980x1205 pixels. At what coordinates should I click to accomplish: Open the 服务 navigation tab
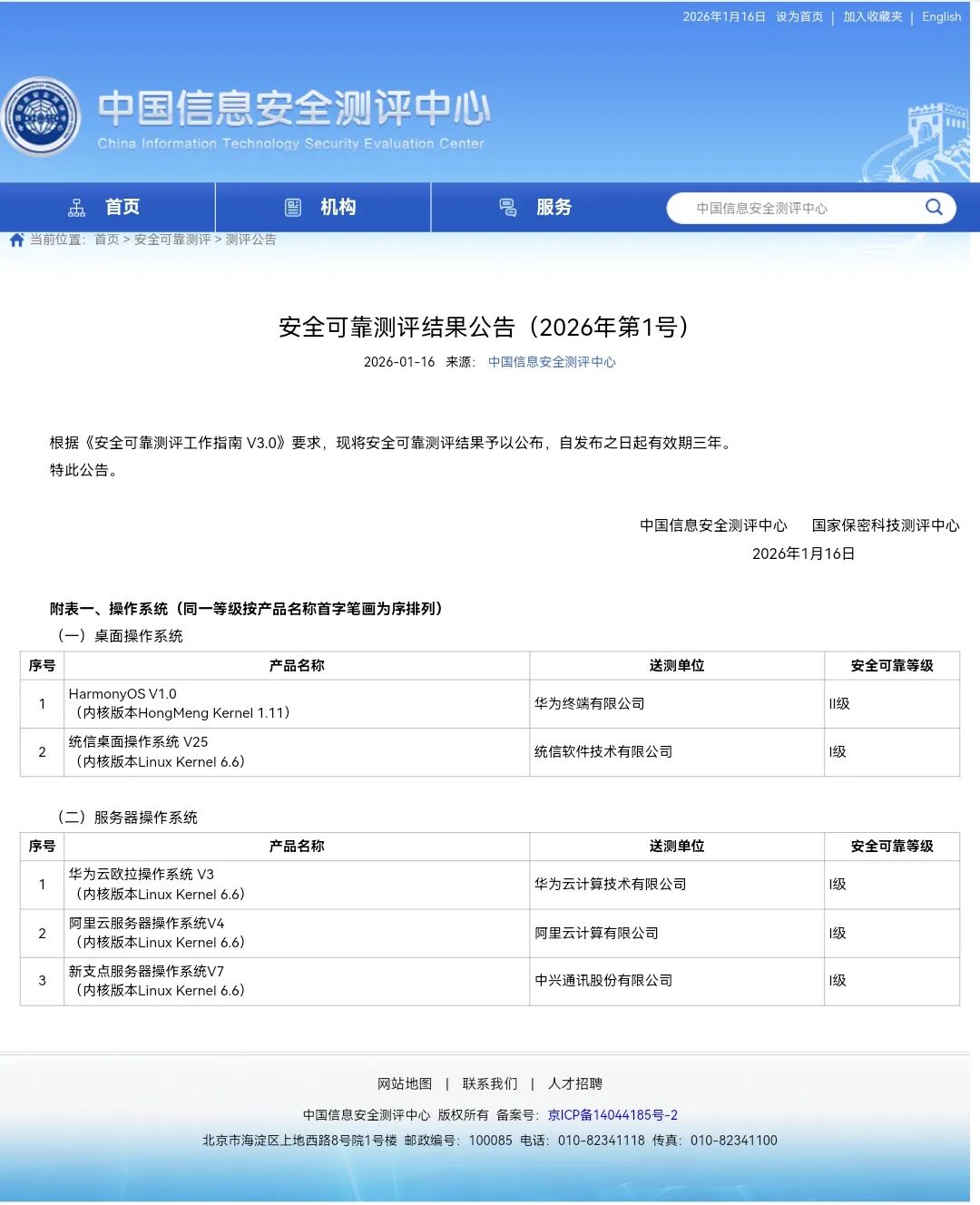click(539, 208)
